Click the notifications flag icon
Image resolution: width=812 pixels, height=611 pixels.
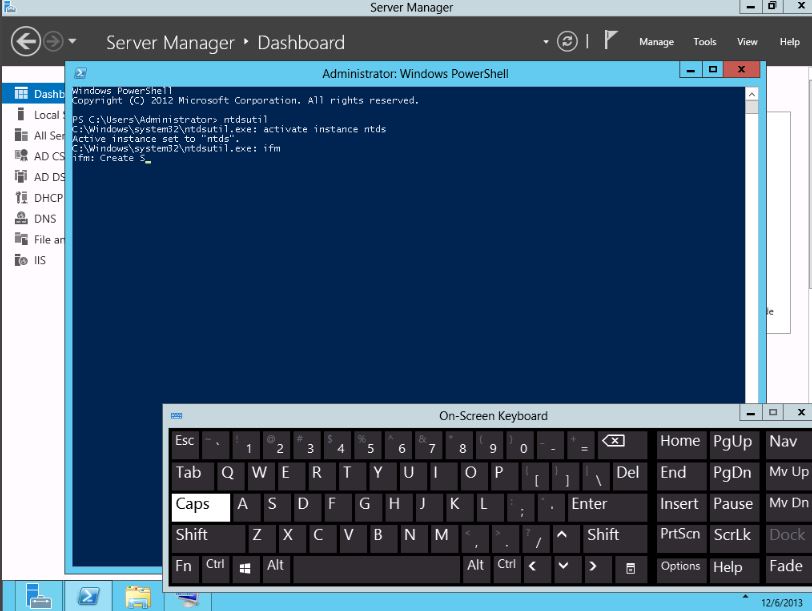(611, 41)
